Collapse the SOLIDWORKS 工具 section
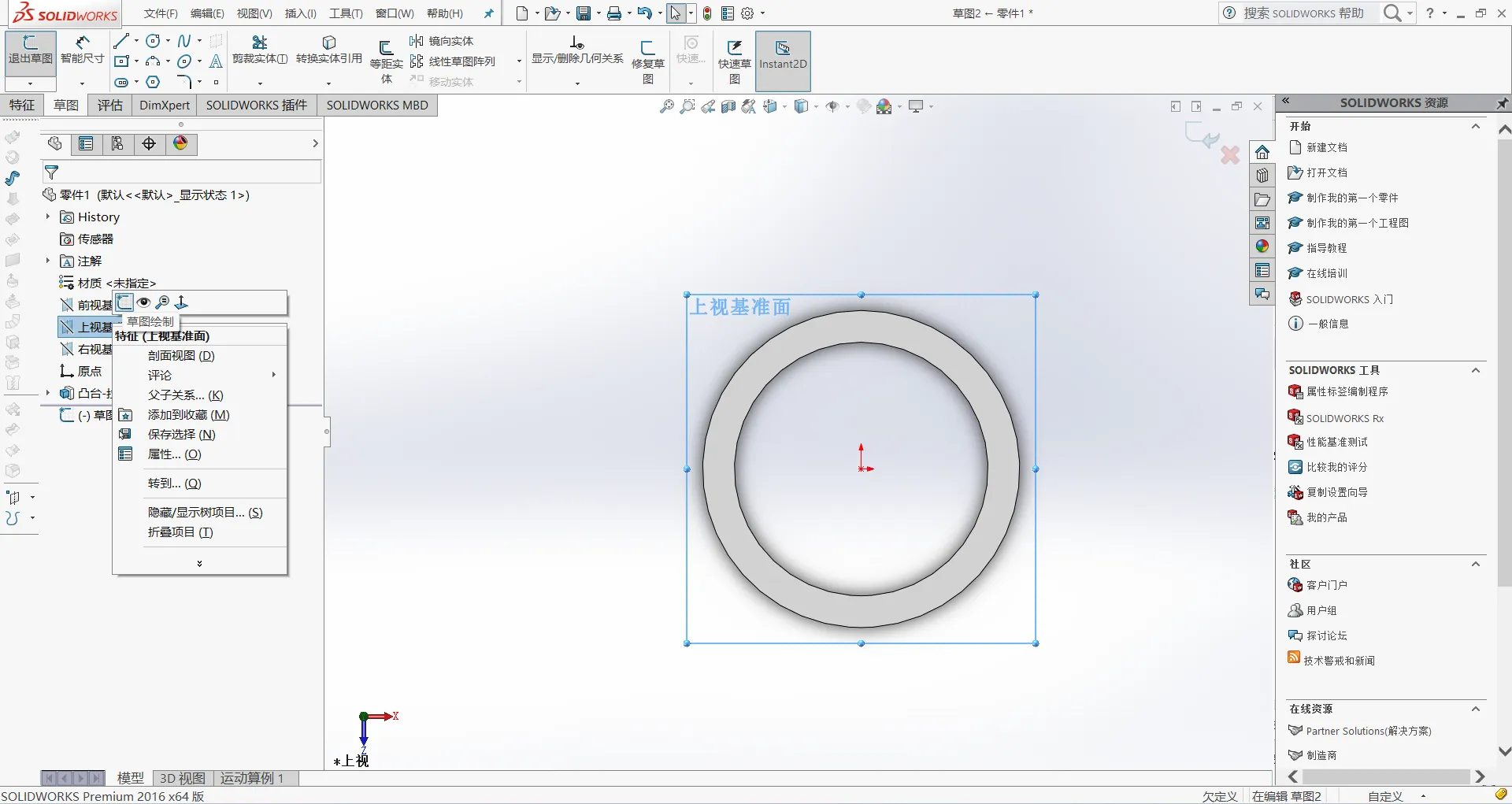The height and width of the screenshot is (804, 1512). coord(1476,370)
